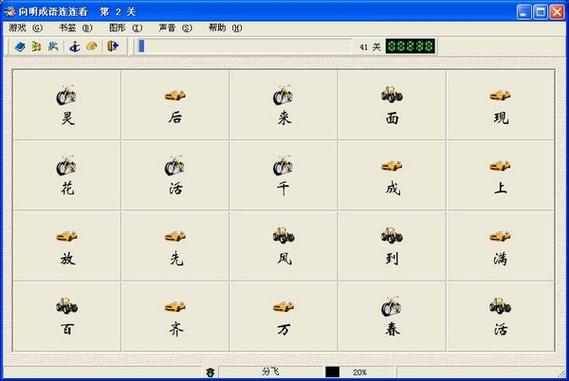
Task: Select the monster truck tile with 风
Action: click(x=283, y=246)
